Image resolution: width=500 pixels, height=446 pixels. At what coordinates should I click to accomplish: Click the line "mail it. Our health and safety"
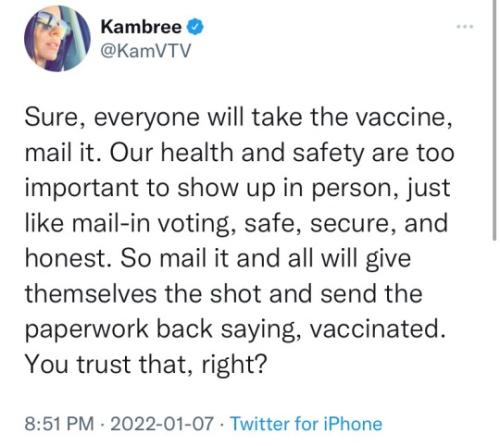point(240,153)
